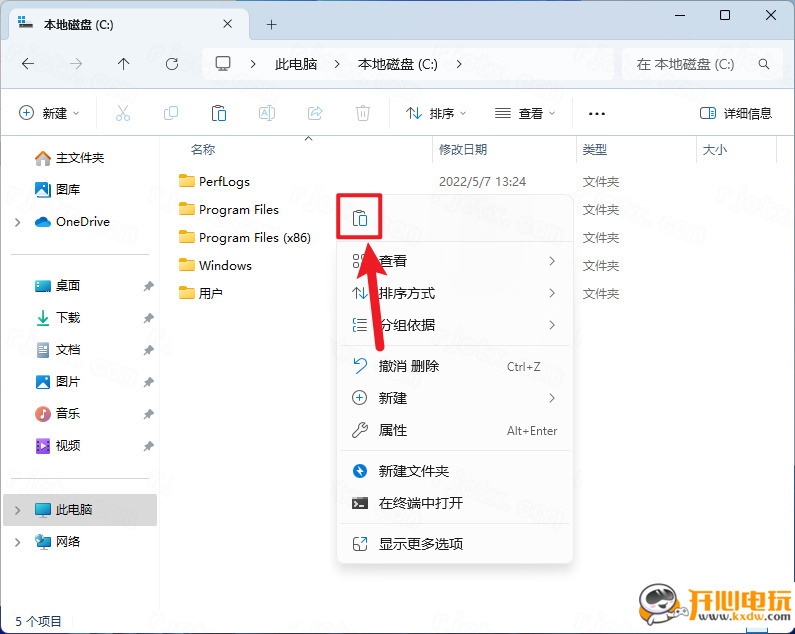The image size is (795, 634).
Task: Open a new tab with plus button
Action: pos(271,24)
